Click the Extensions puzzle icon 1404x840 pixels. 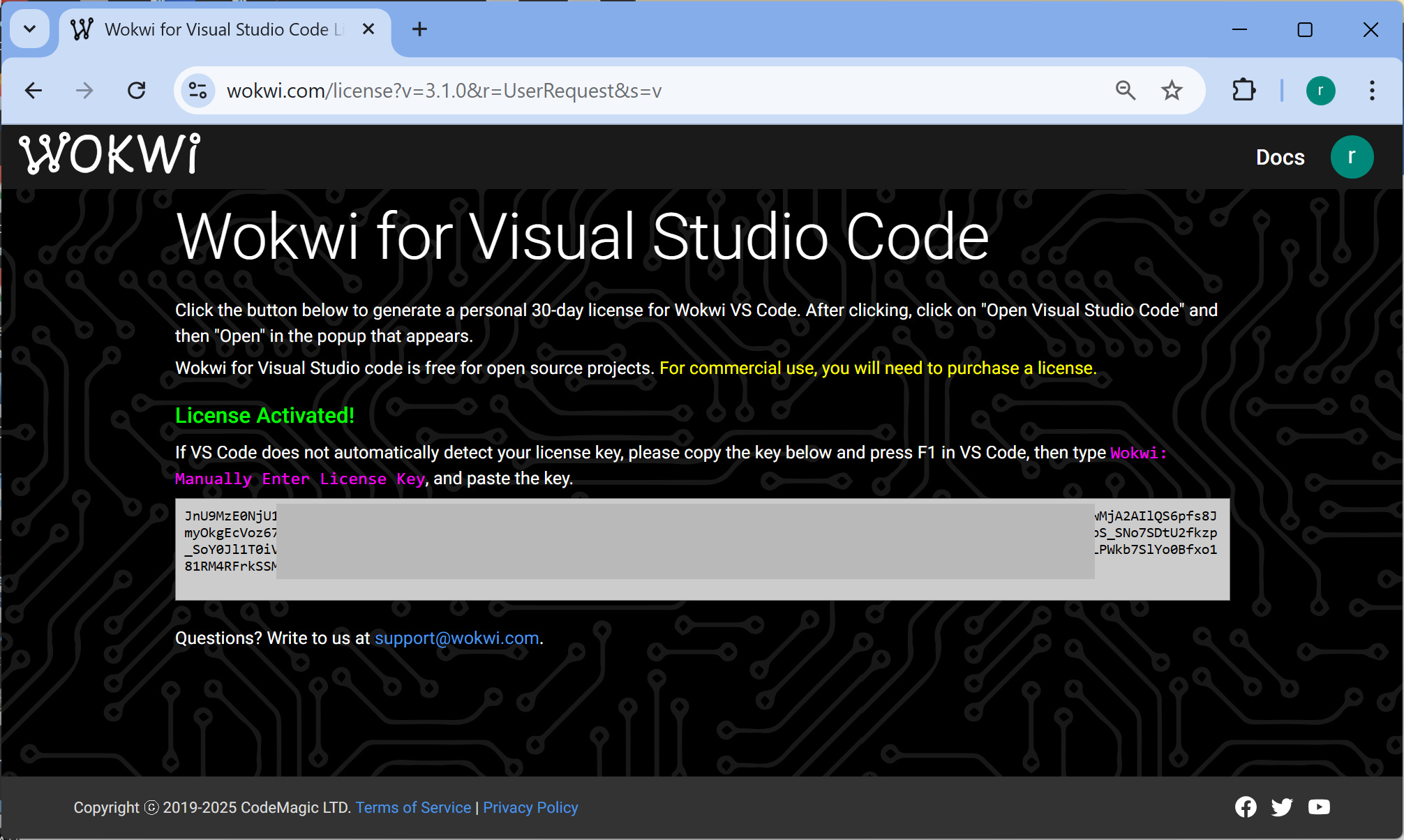pyautogui.click(x=1244, y=91)
